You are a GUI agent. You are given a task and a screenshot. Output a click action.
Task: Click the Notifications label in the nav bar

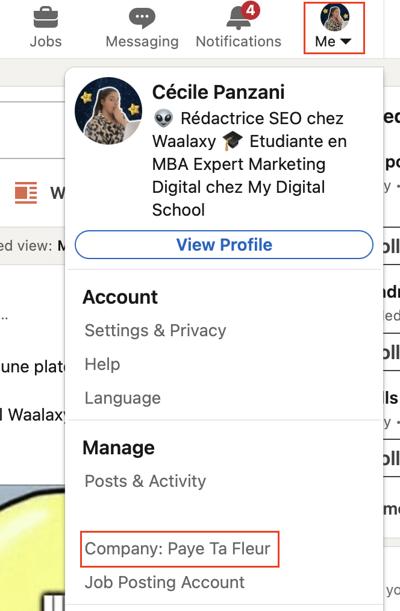[x=238, y=41]
